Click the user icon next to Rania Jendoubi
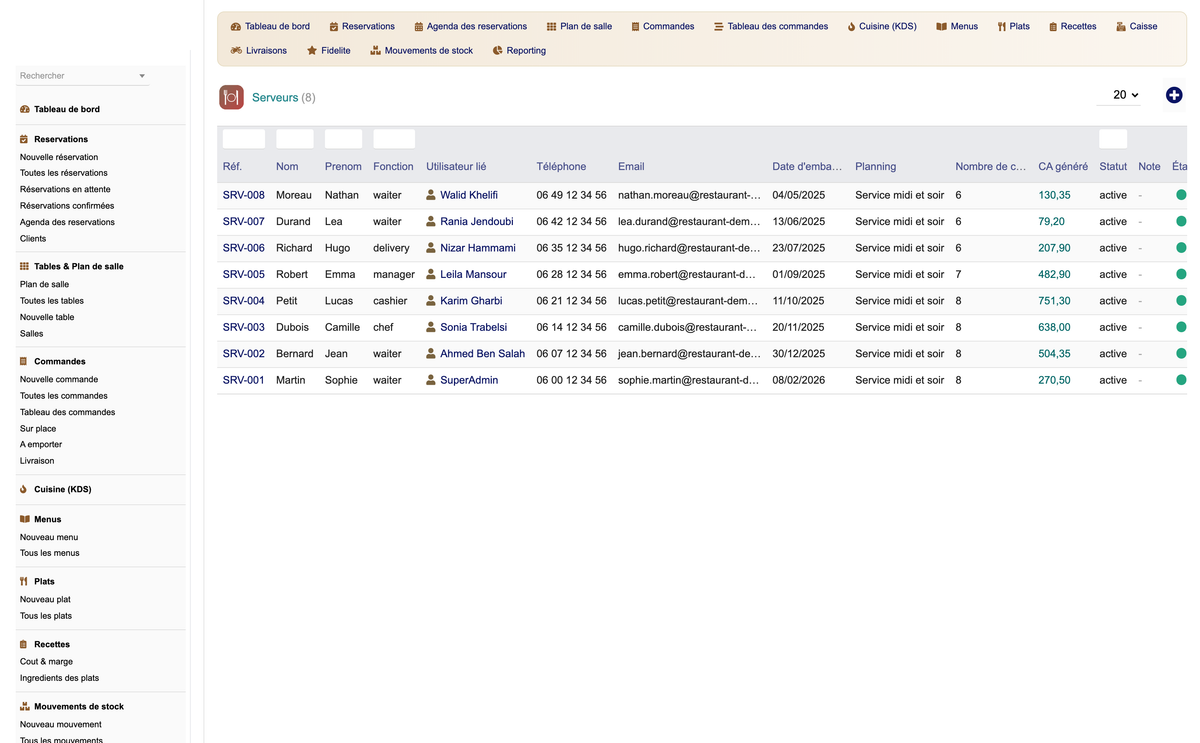The image size is (1200, 743). [431, 221]
